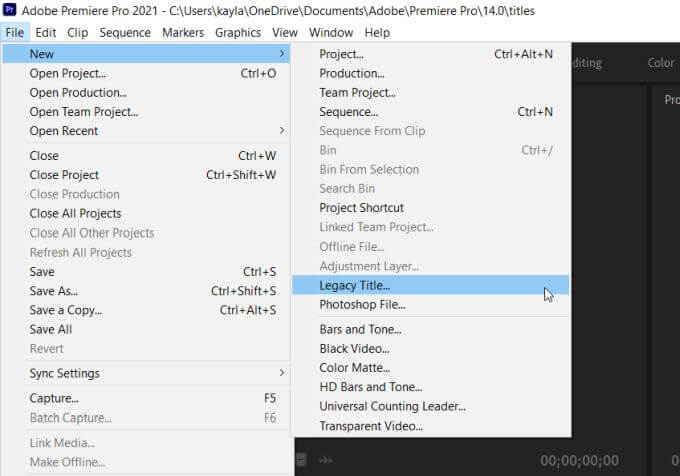This screenshot has height=476, width=680.
Task: Choose Universal Counting Leader
Action: click(392, 407)
